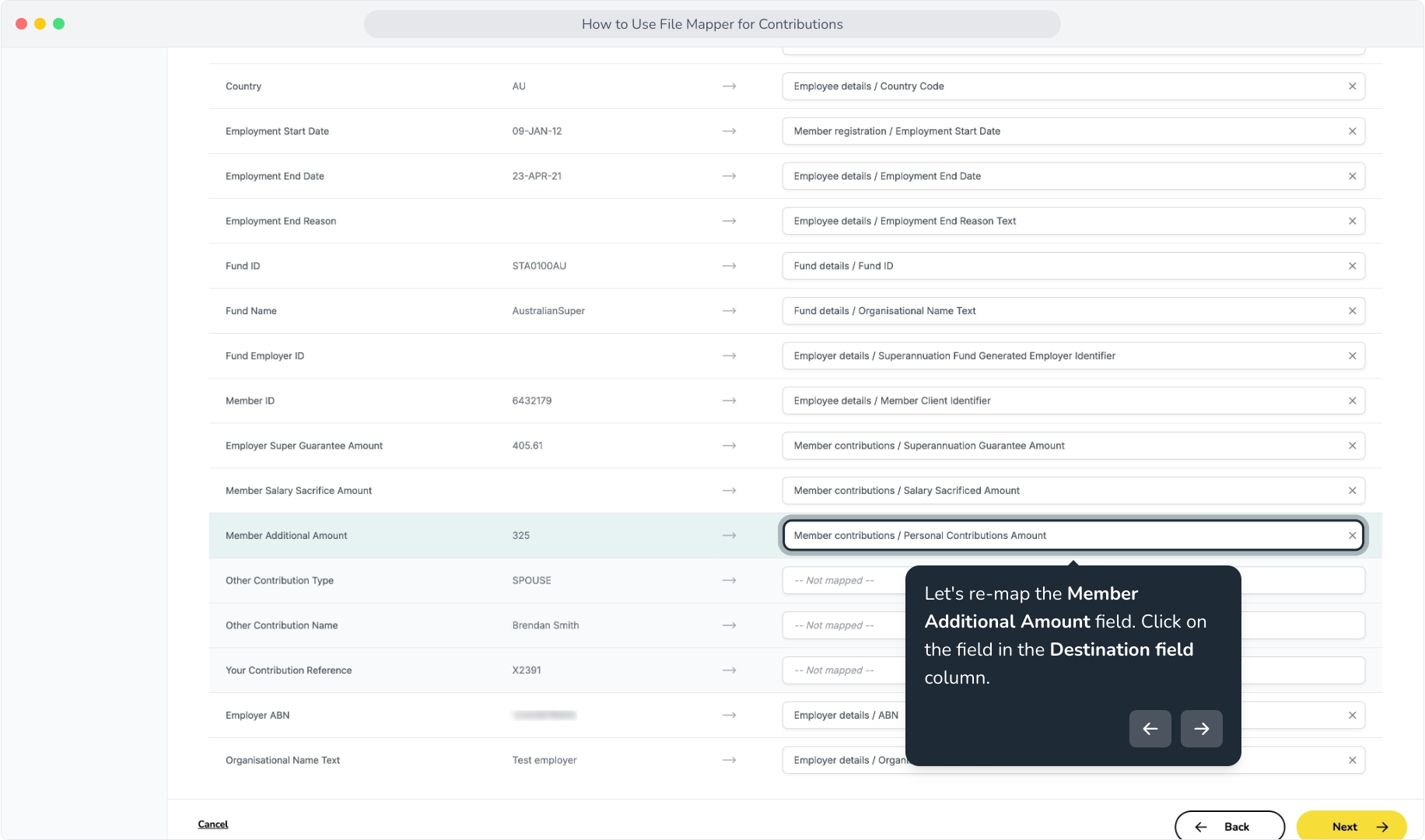Click the Fund Employer ID label
The width and height of the screenshot is (1425, 840).
(264, 356)
